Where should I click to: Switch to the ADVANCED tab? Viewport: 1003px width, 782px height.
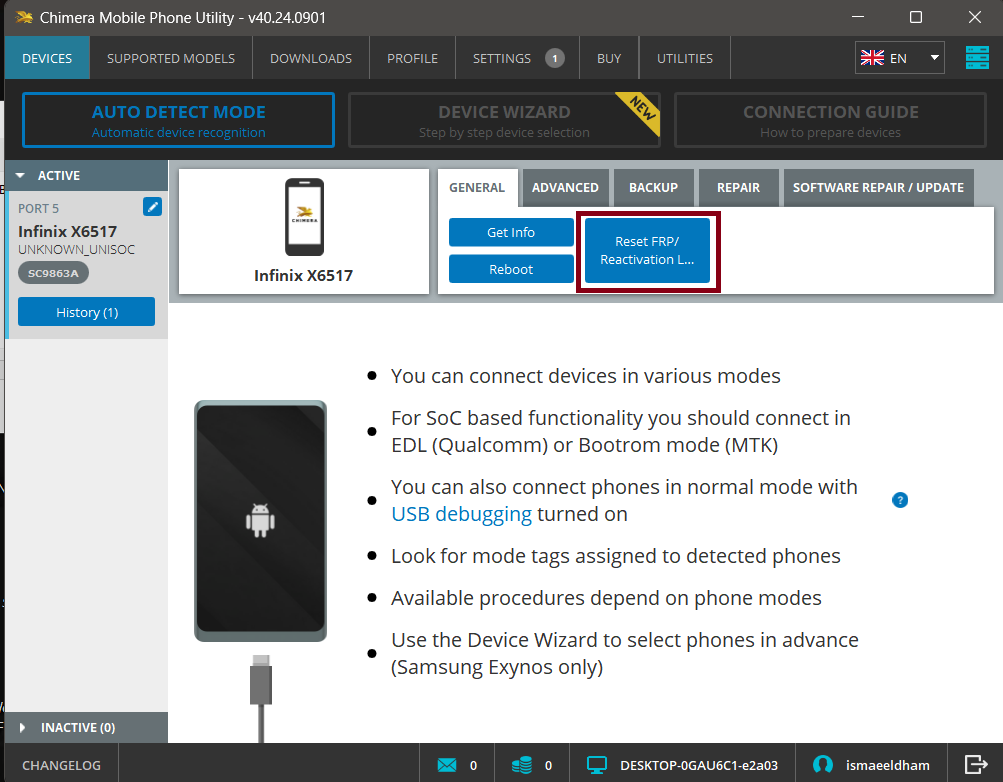(565, 188)
